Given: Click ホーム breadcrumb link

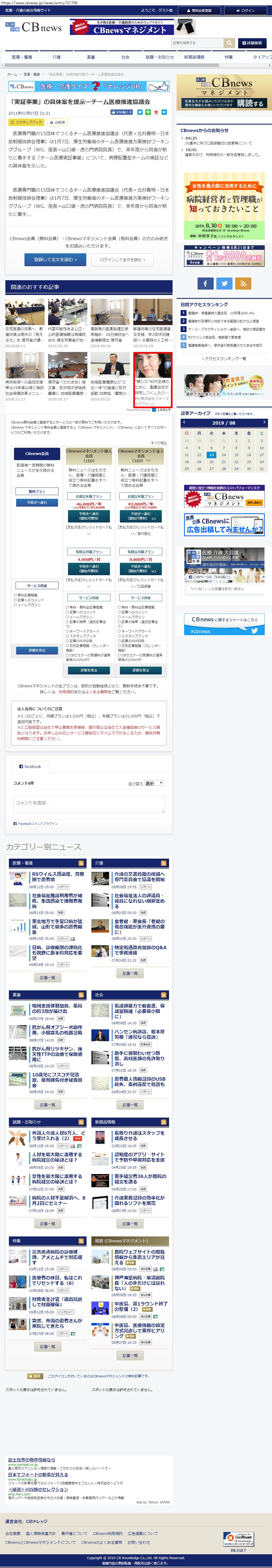Looking at the screenshot, I should 12,74.
